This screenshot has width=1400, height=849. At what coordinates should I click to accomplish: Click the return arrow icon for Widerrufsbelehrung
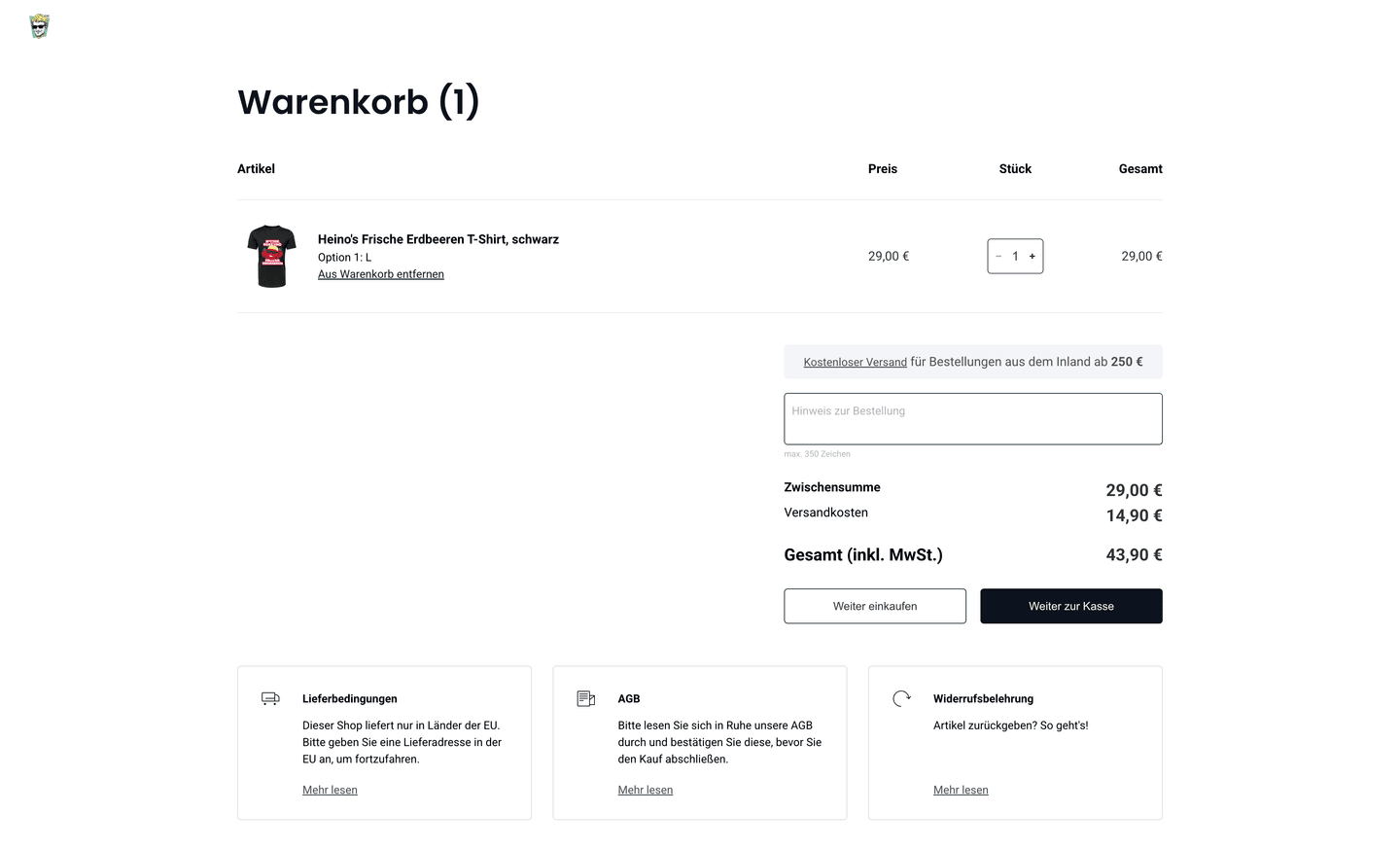click(901, 698)
